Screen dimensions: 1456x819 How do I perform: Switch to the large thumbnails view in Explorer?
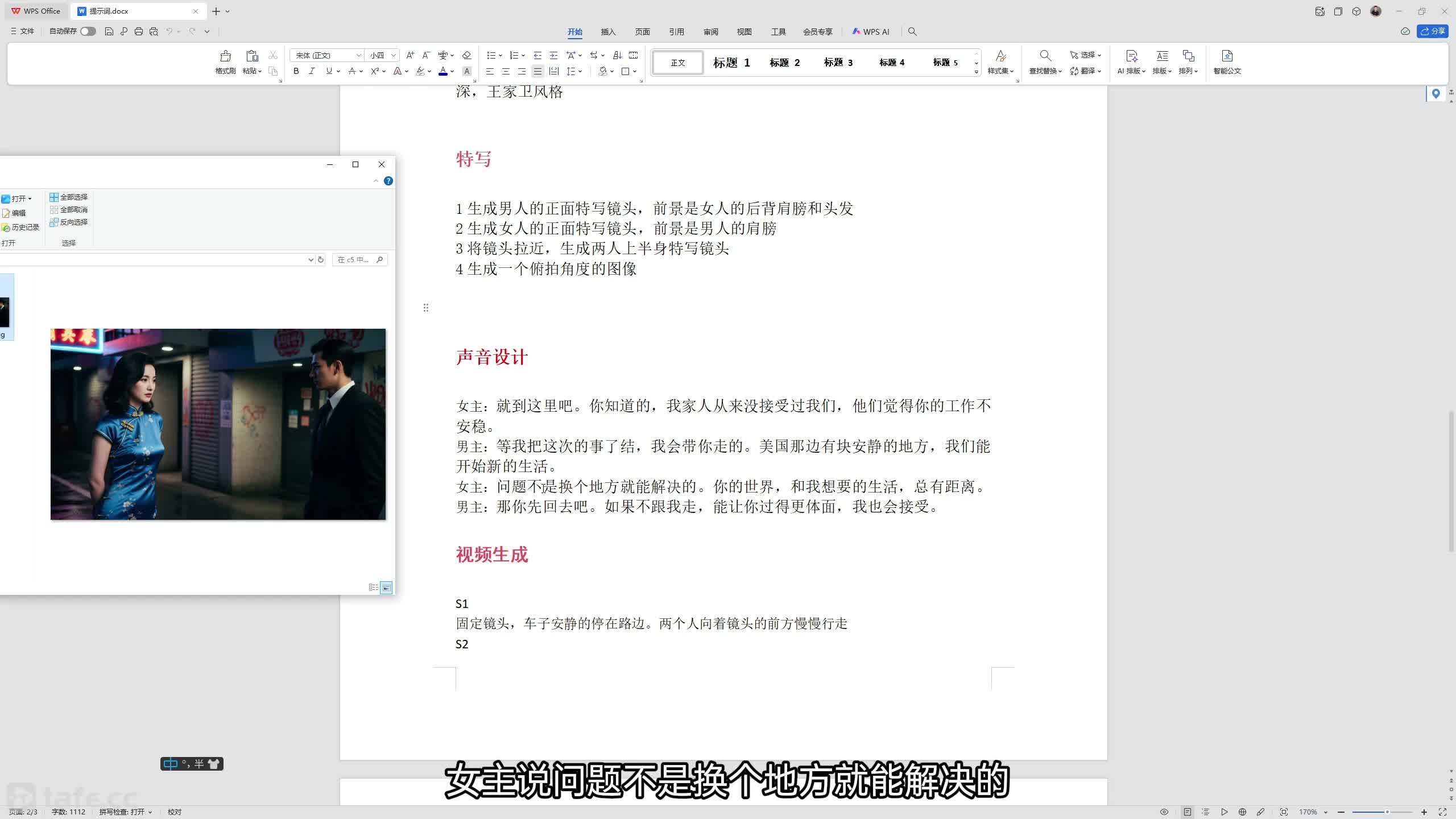[x=386, y=587]
